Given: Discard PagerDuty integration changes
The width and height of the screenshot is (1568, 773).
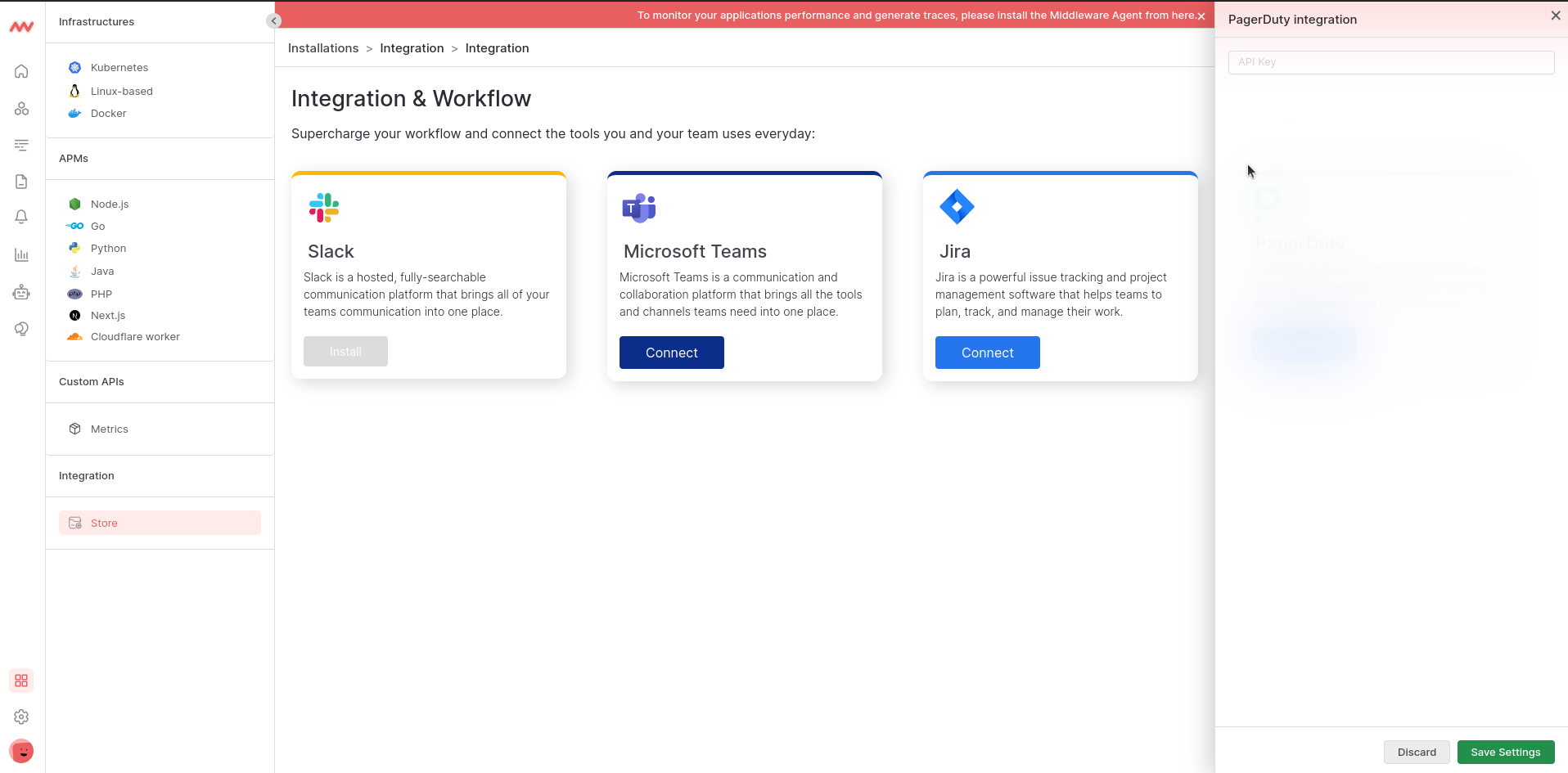Looking at the screenshot, I should pyautogui.click(x=1417, y=752).
